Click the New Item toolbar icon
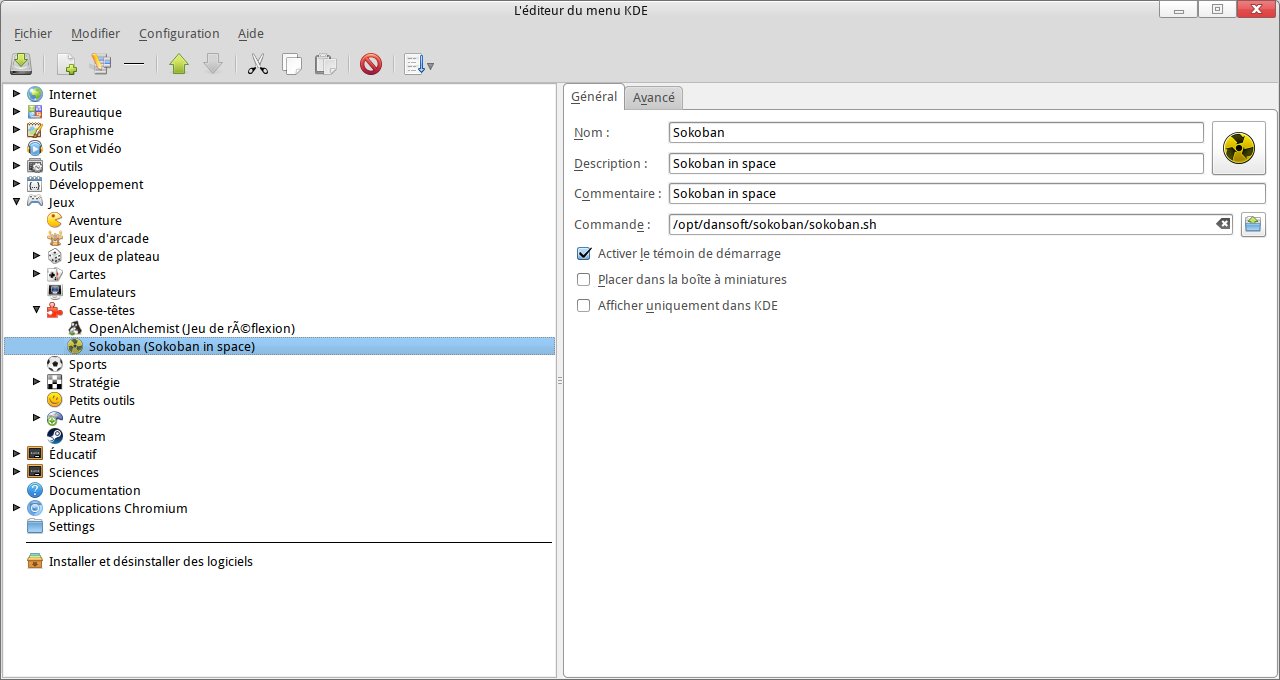 [x=67, y=64]
